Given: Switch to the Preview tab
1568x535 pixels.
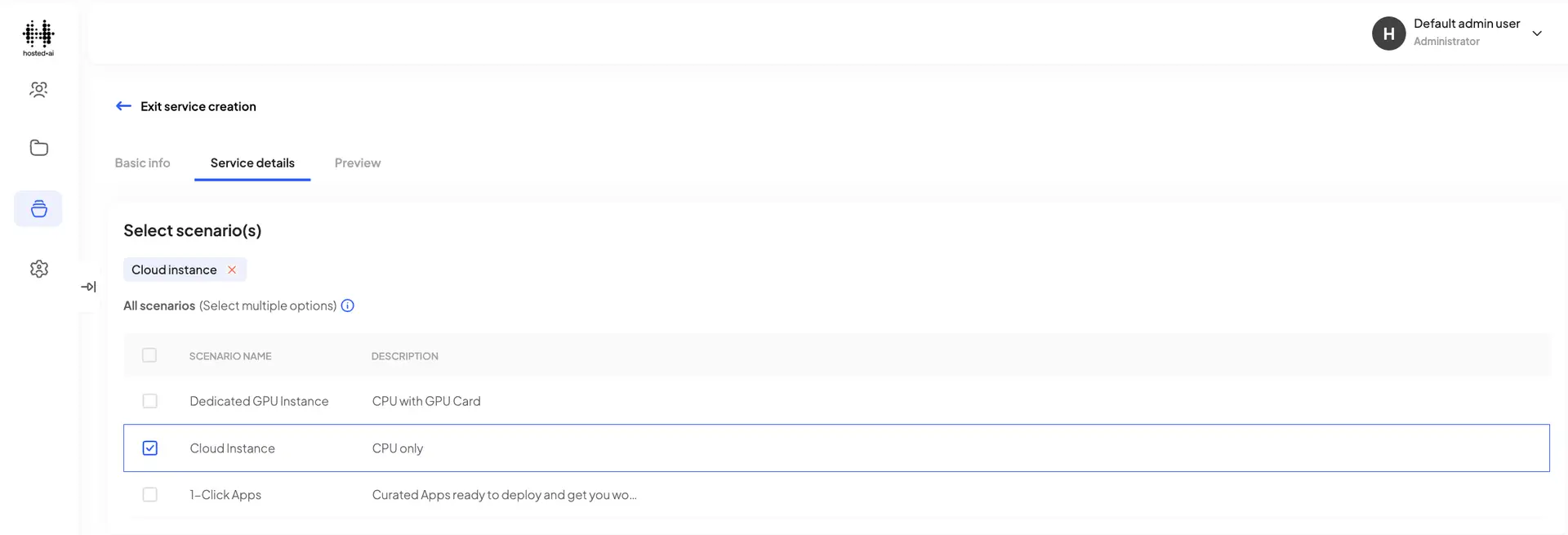Looking at the screenshot, I should 358,163.
